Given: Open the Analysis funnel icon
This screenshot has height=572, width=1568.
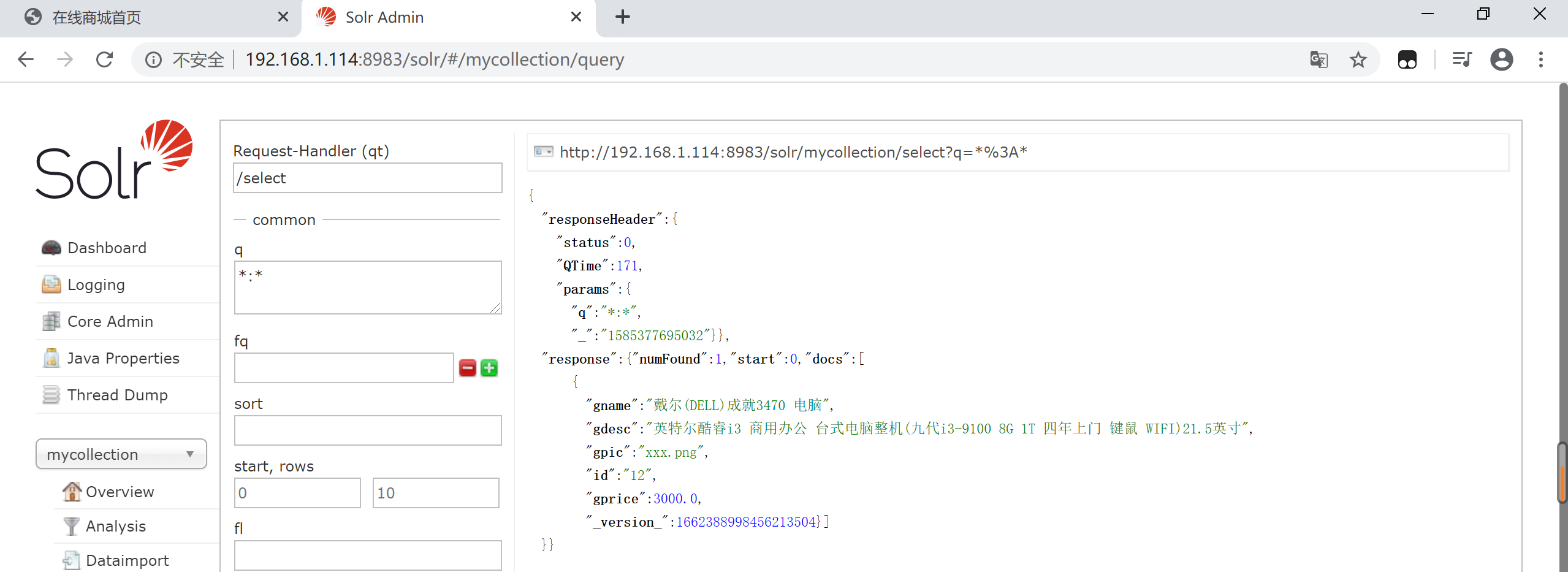Looking at the screenshot, I should coord(72,526).
